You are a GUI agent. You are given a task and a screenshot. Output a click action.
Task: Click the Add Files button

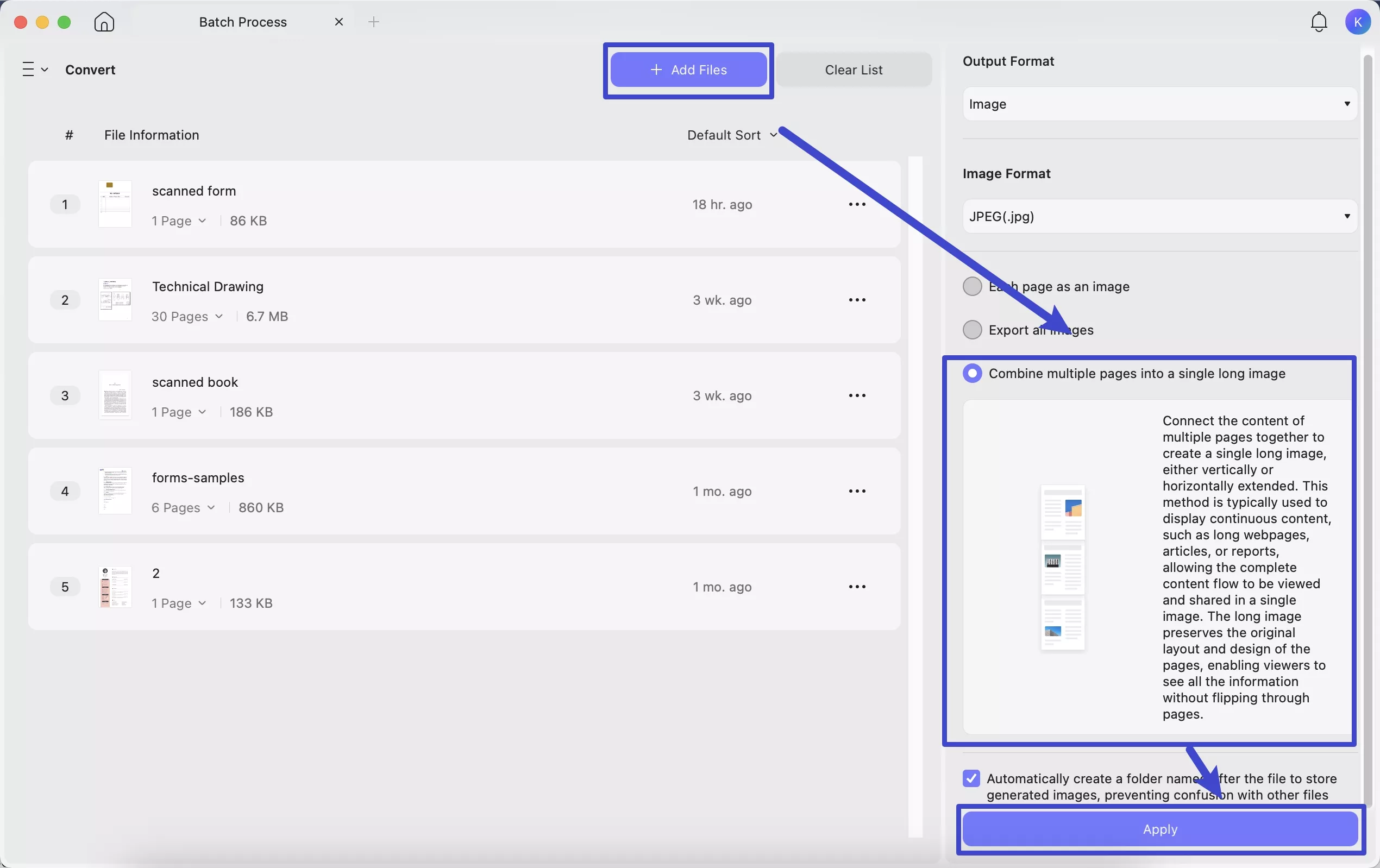pyautogui.click(x=688, y=70)
